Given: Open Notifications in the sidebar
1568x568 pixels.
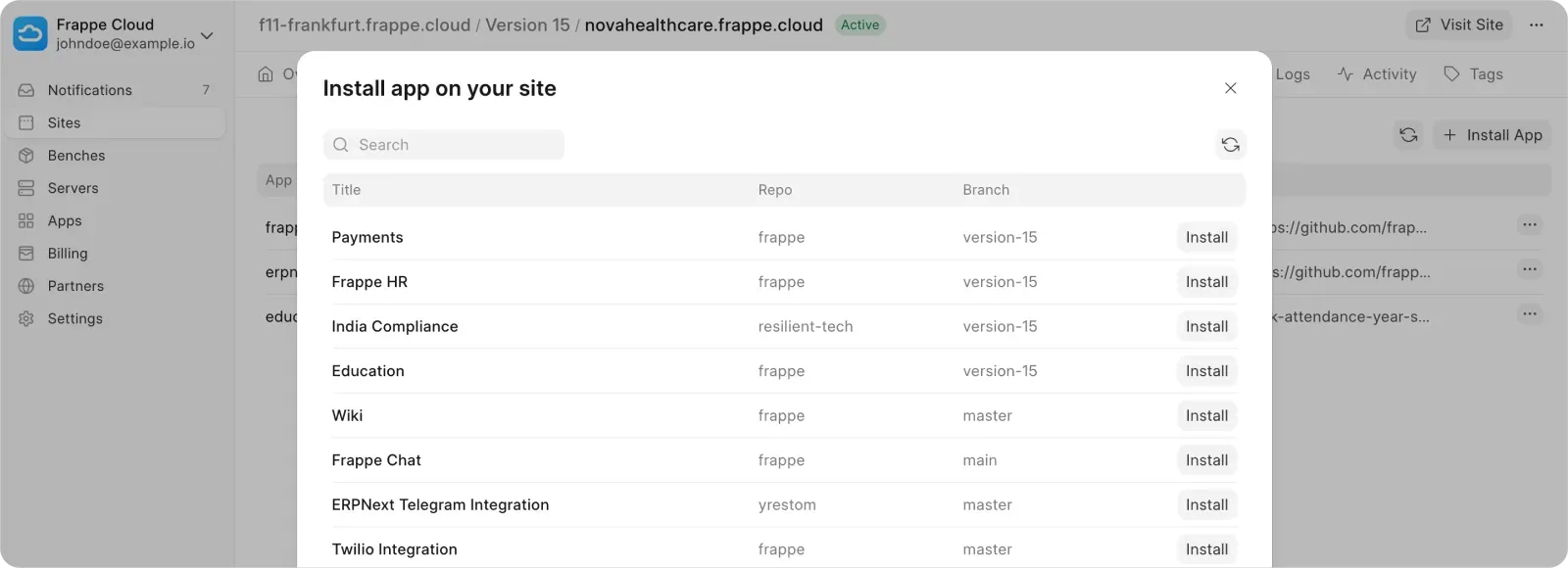Looking at the screenshot, I should pos(114,90).
